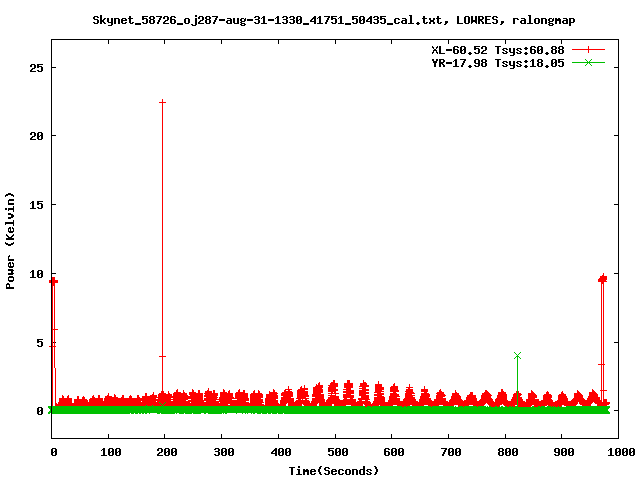Click the Time(Seconds) x-axis label
This screenshot has width=640, height=480.
pyautogui.click(x=333, y=470)
